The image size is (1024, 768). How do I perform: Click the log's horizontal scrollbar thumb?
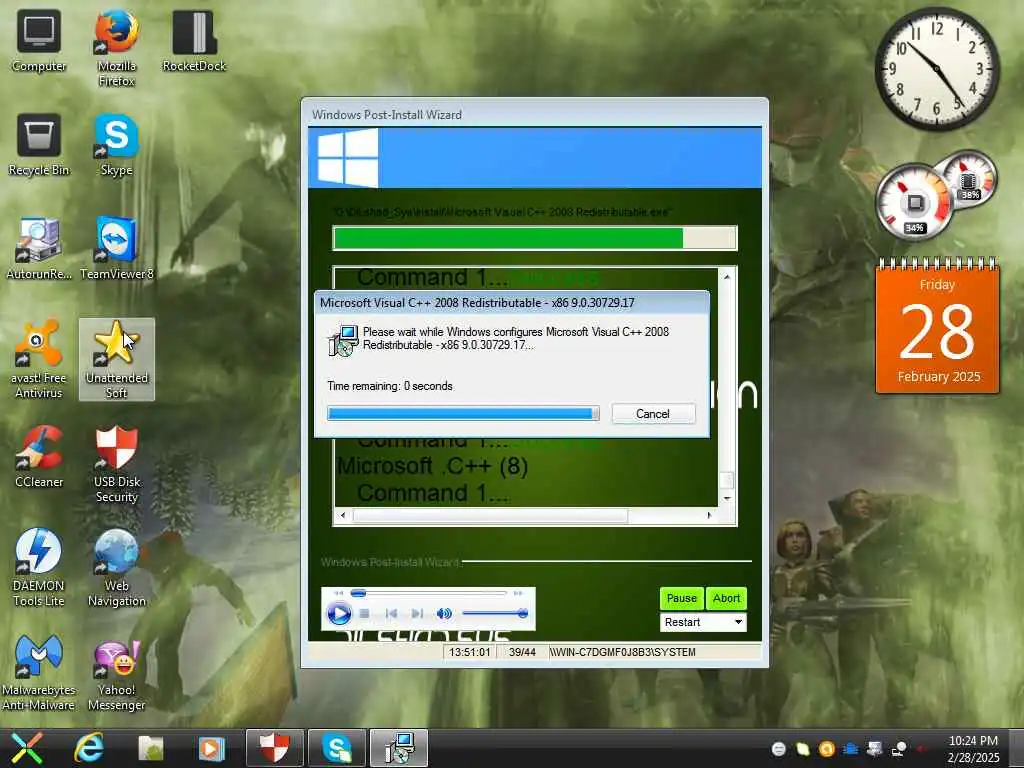490,515
